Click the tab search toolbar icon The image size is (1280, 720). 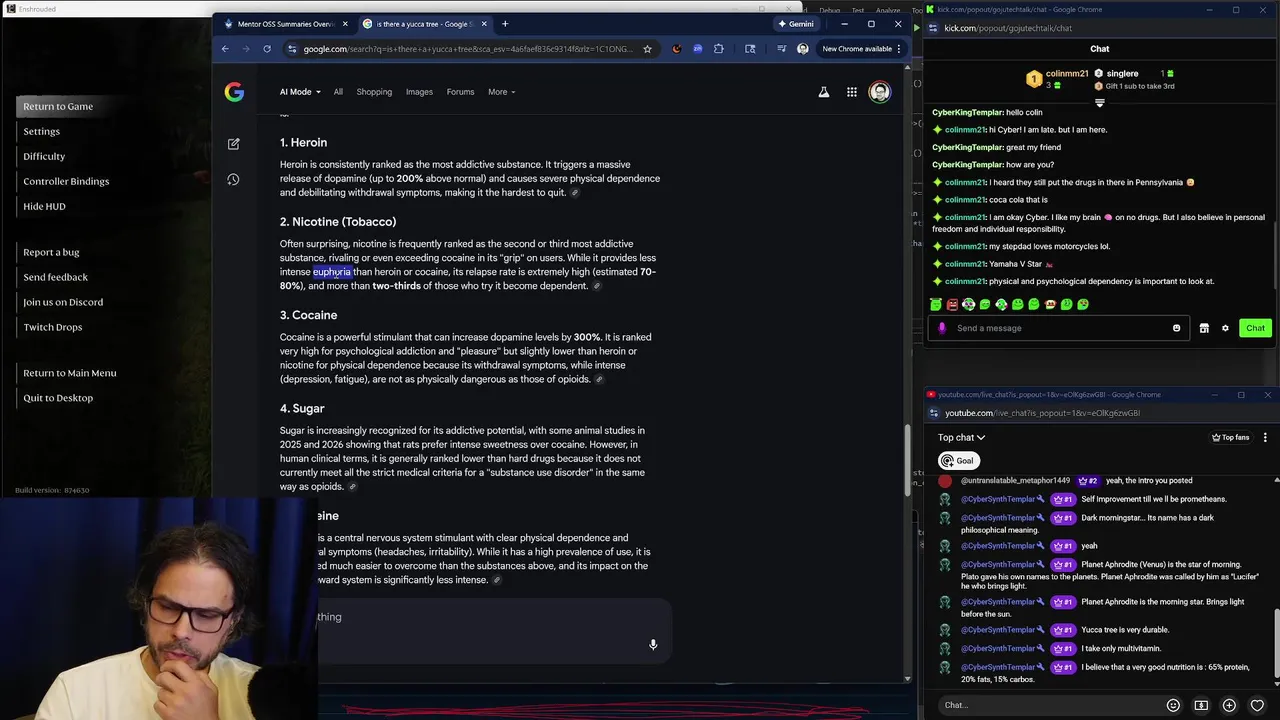click(750, 49)
